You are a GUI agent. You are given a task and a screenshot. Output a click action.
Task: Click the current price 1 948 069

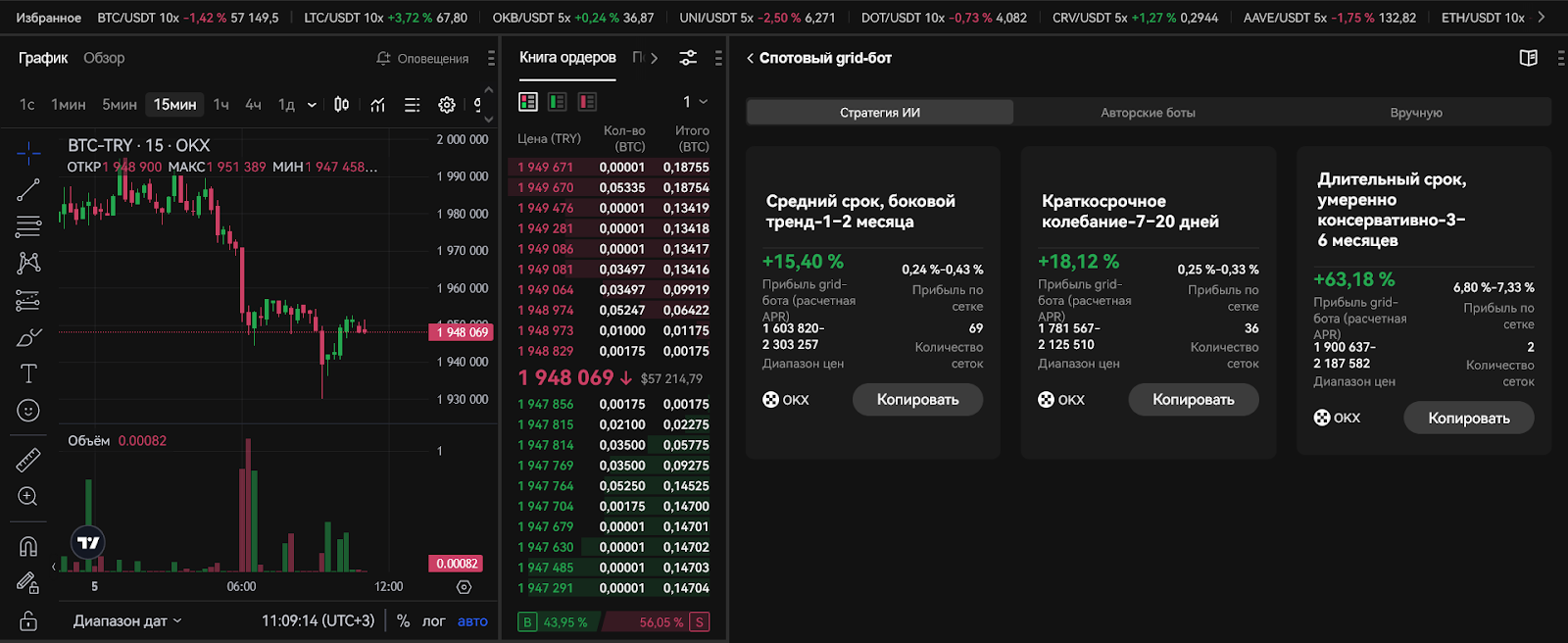coord(565,377)
